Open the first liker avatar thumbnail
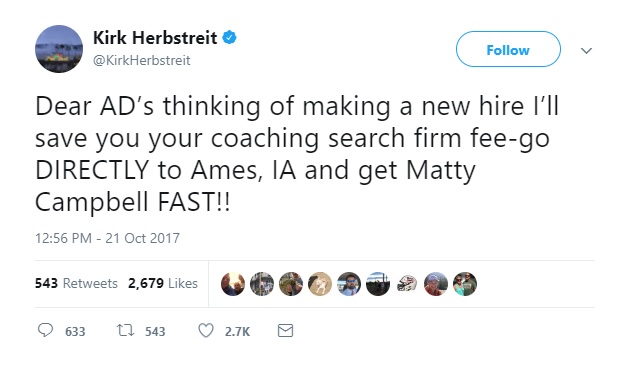 (x=233, y=284)
